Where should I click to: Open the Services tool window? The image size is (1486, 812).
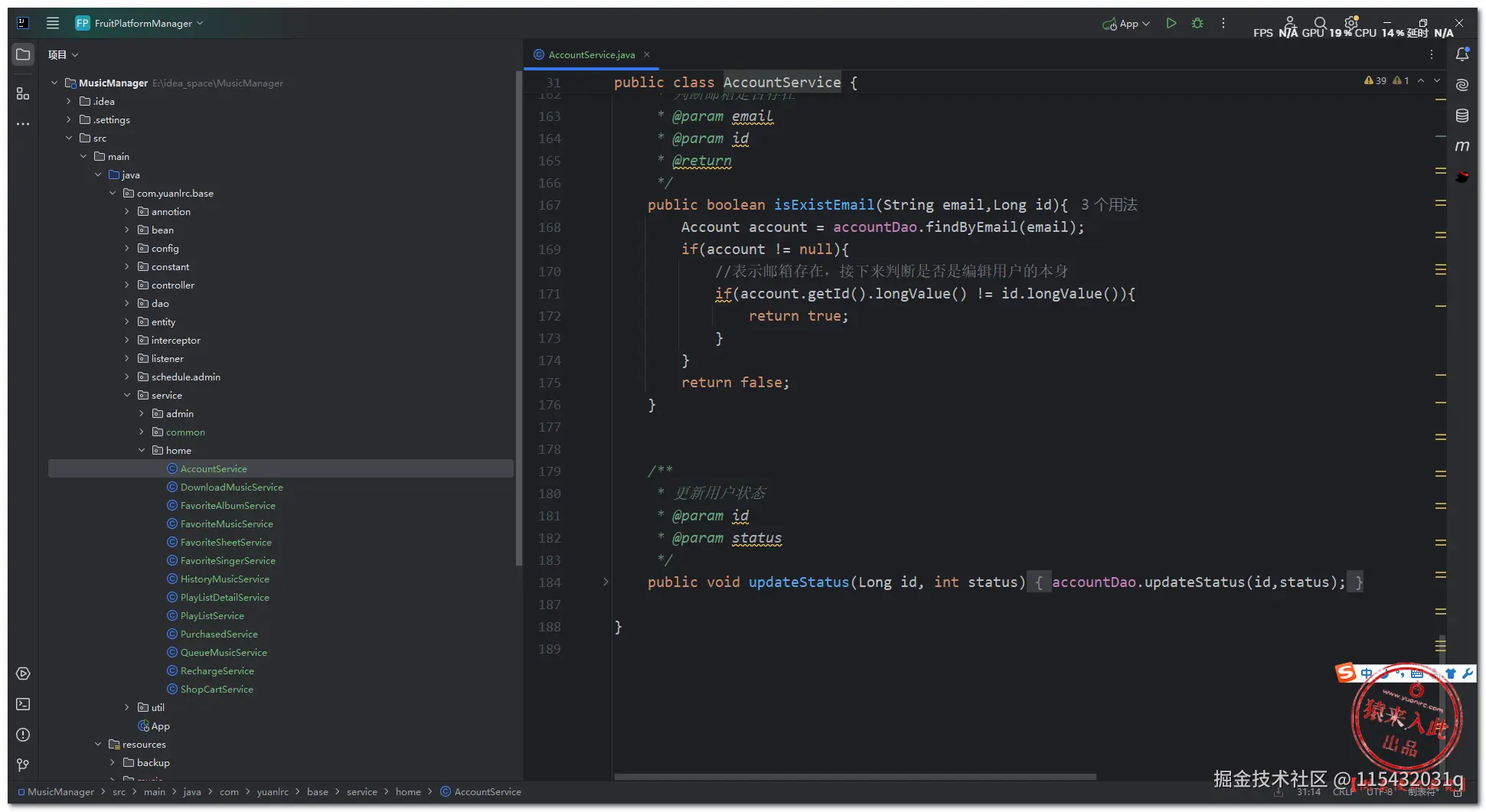coord(23,673)
